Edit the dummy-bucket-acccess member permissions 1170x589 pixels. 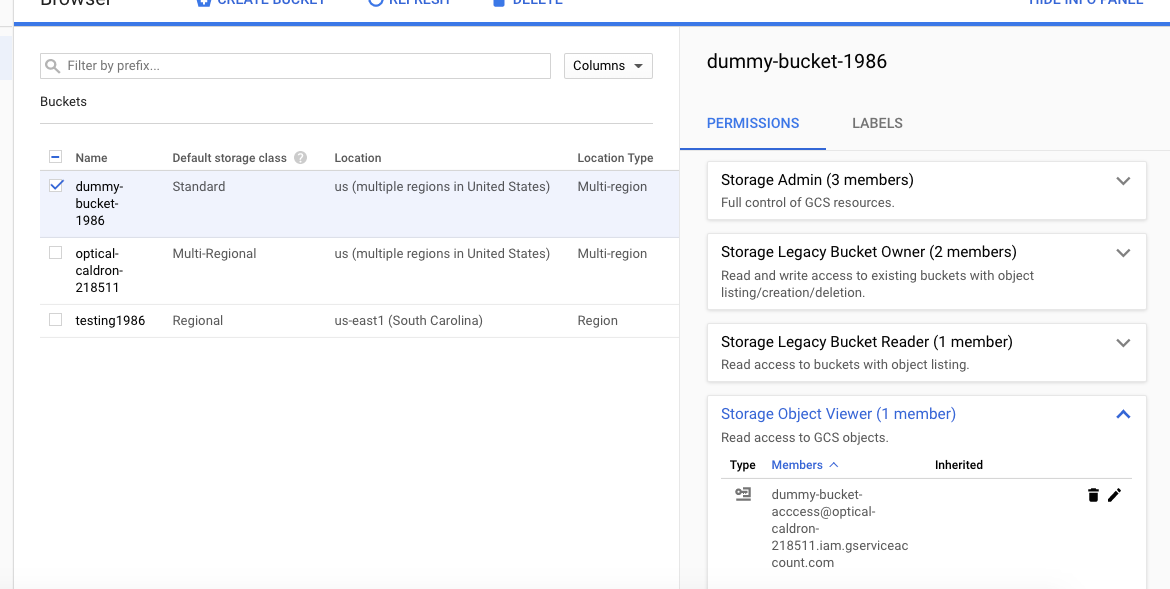click(x=1115, y=494)
